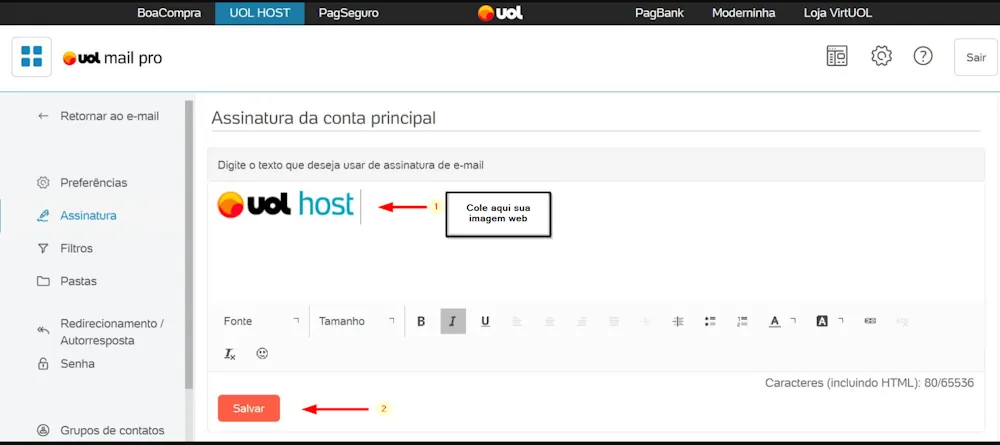Toggle underline formatting
Image resolution: width=1000 pixels, height=445 pixels.
point(485,321)
